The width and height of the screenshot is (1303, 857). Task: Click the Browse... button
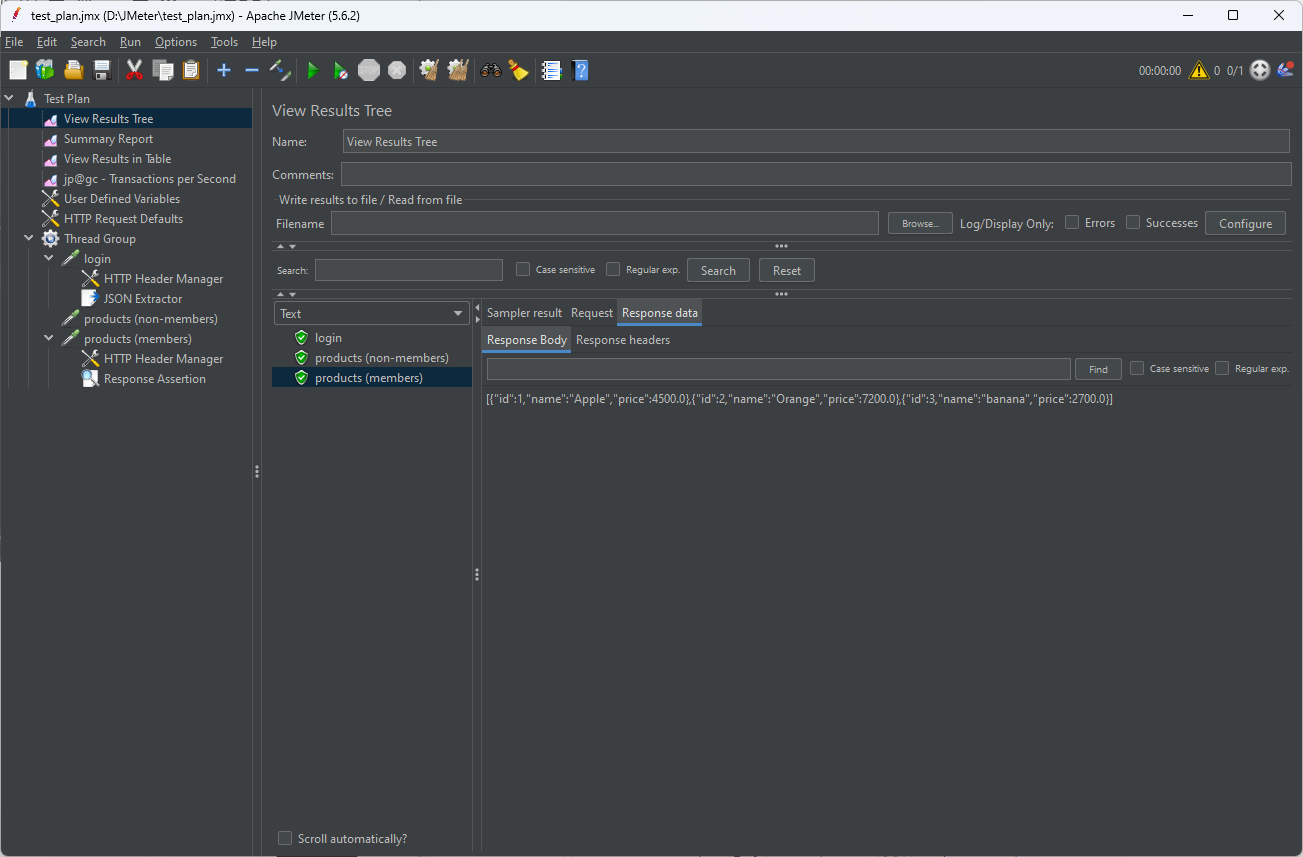tap(920, 223)
